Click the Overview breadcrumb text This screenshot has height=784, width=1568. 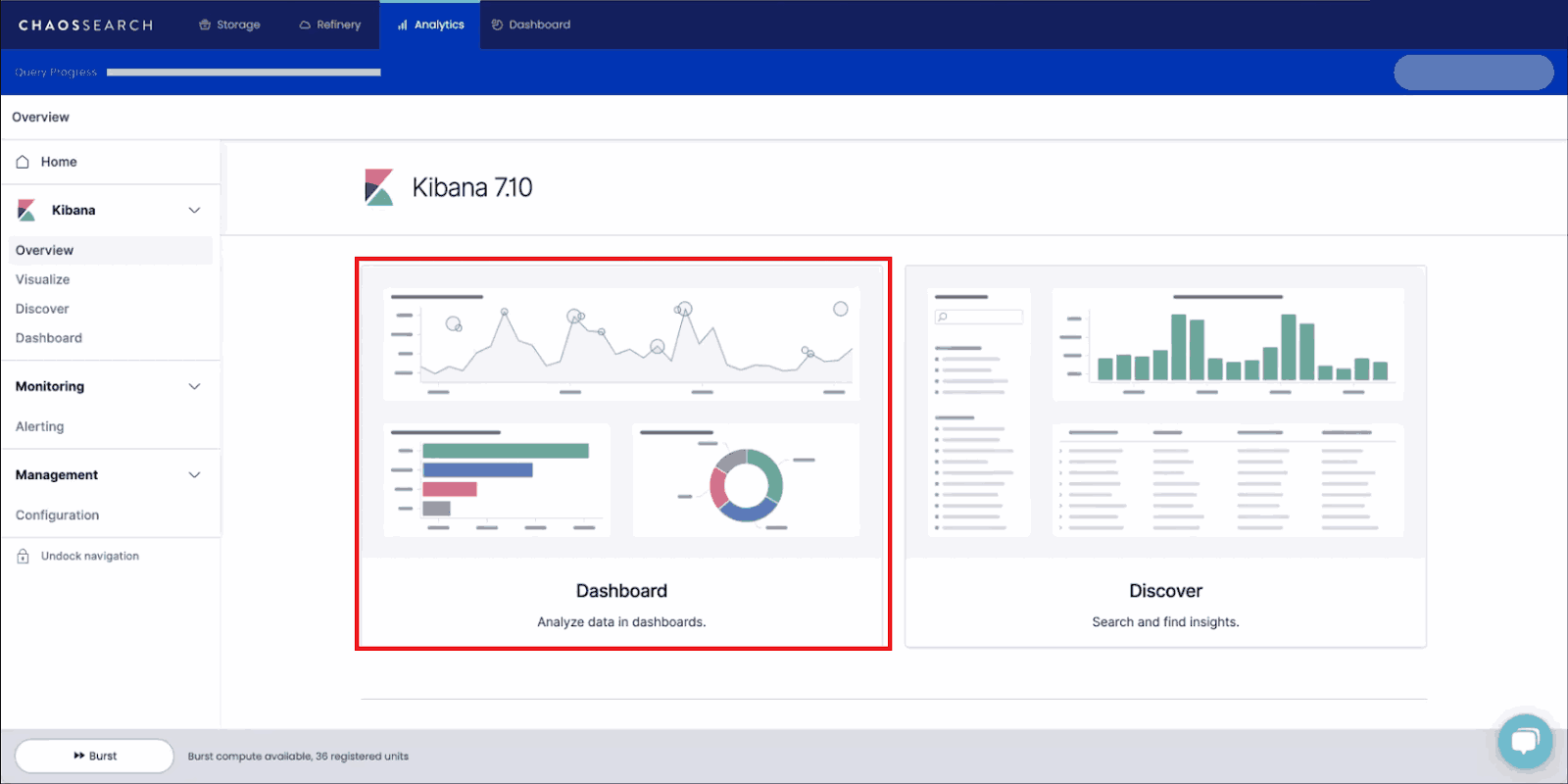click(40, 117)
